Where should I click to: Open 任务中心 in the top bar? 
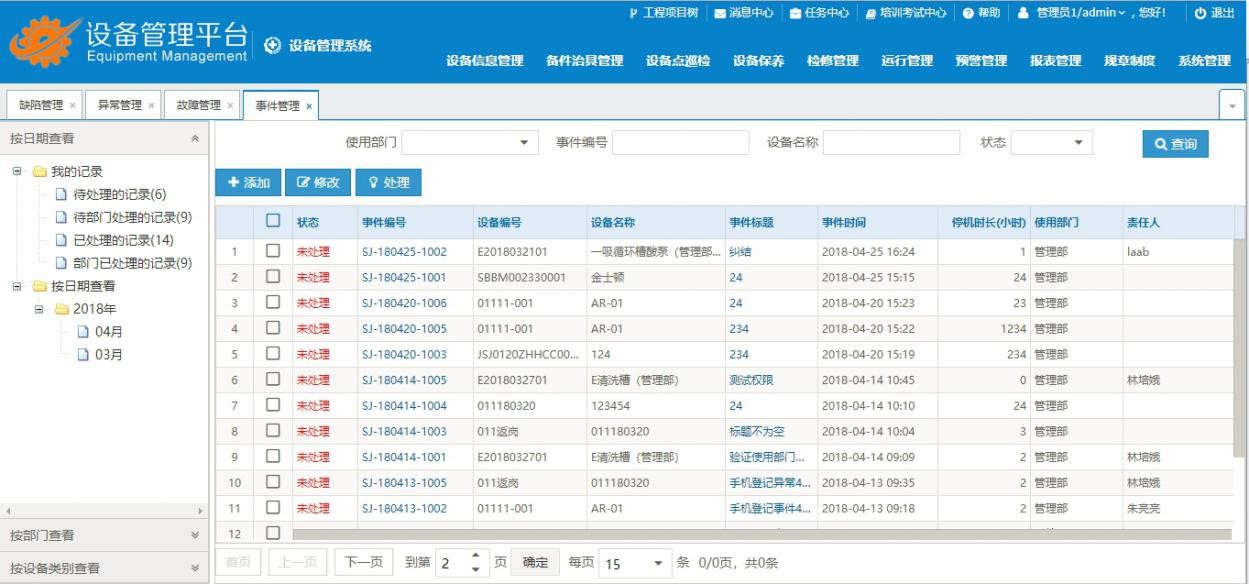pos(795,12)
